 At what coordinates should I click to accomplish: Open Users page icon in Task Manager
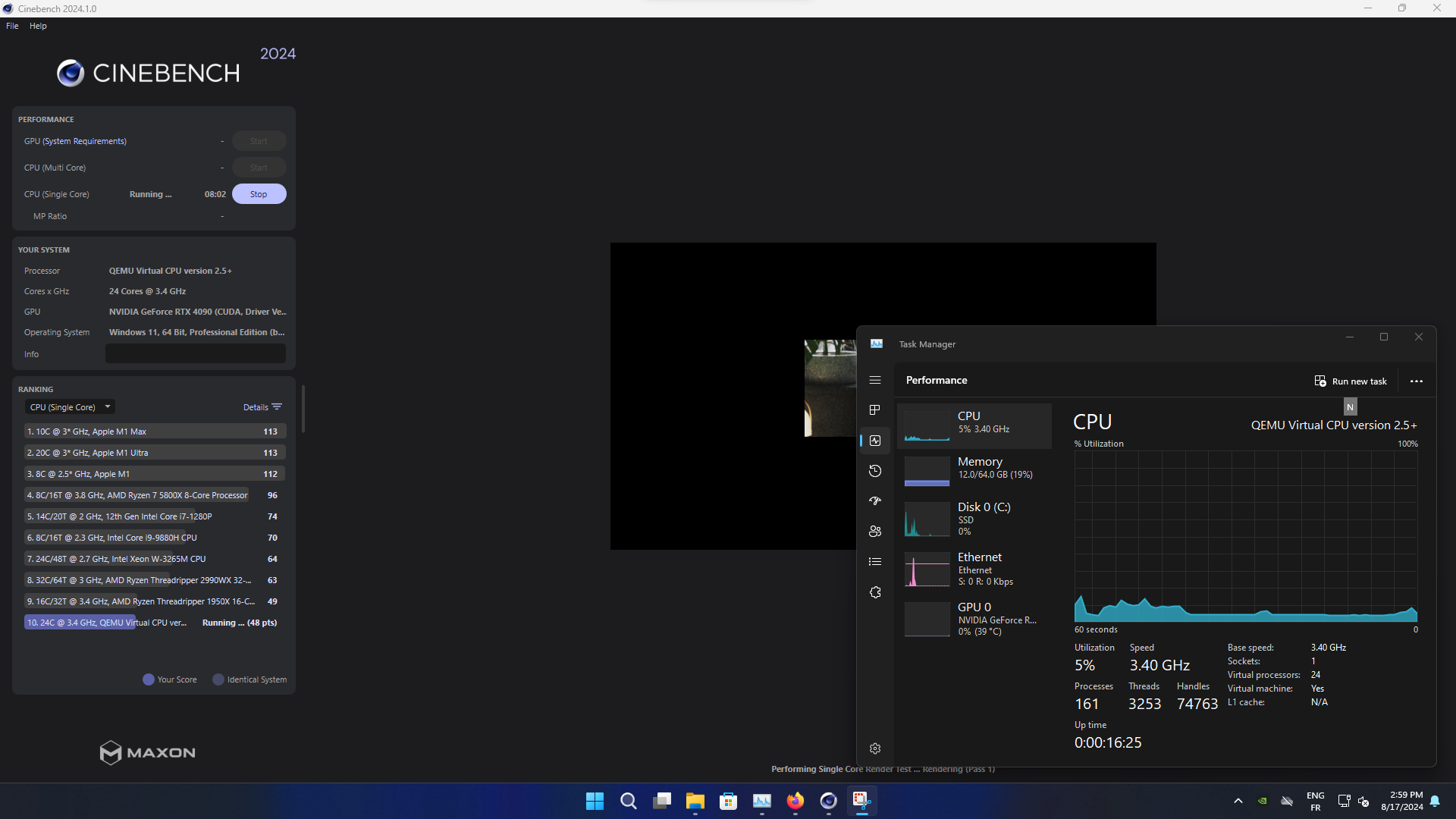(875, 532)
